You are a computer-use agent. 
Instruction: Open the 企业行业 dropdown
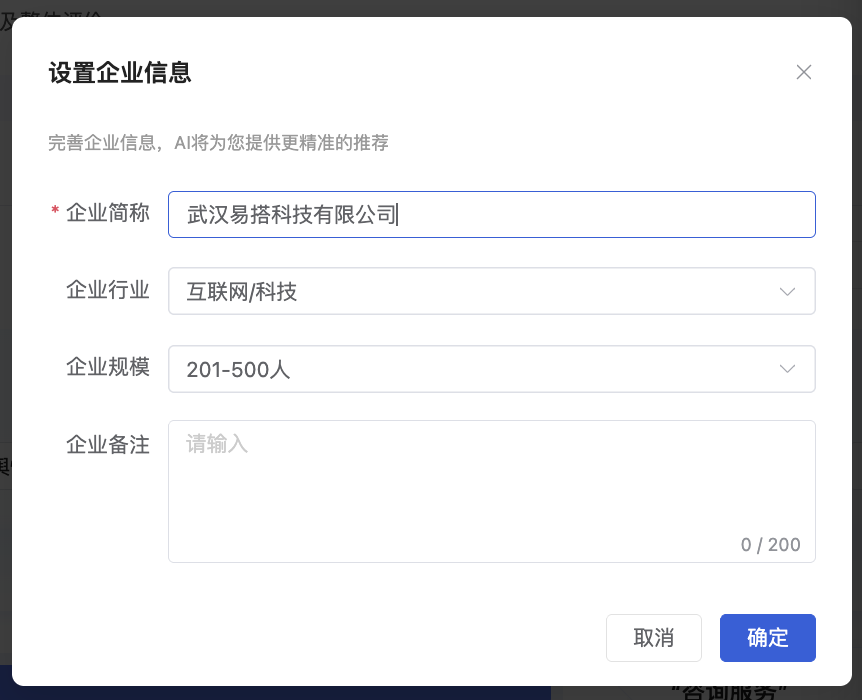tap(491, 291)
